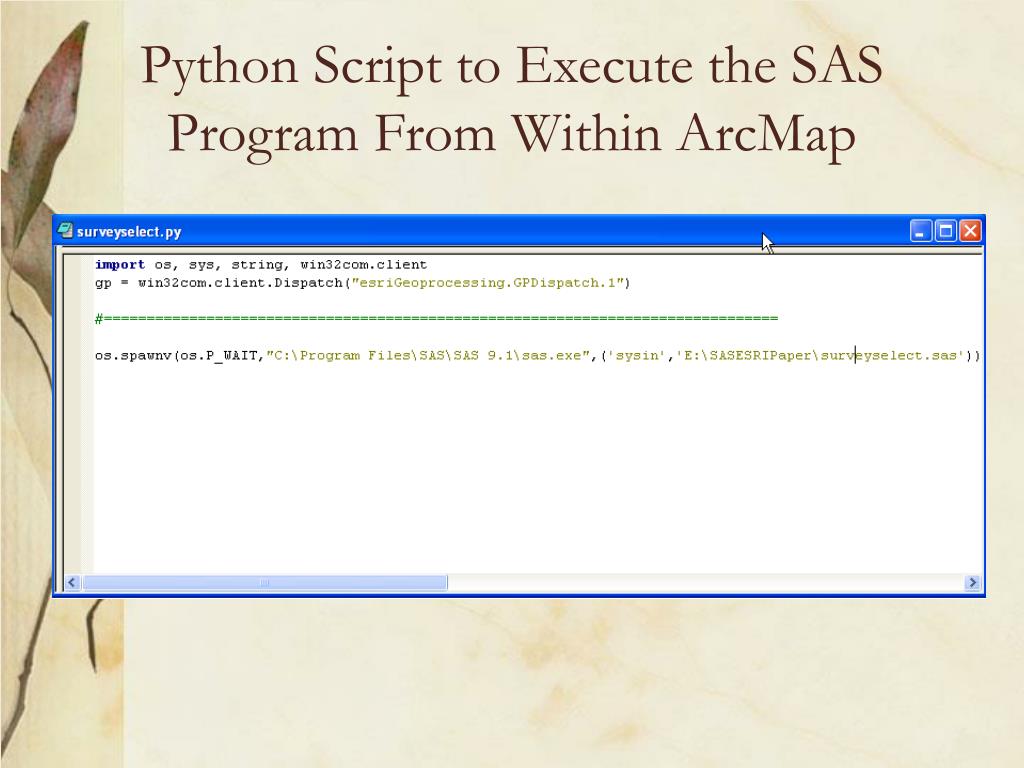Minimize the surveyselect.py window
The image size is (1024, 768).
(921, 231)
